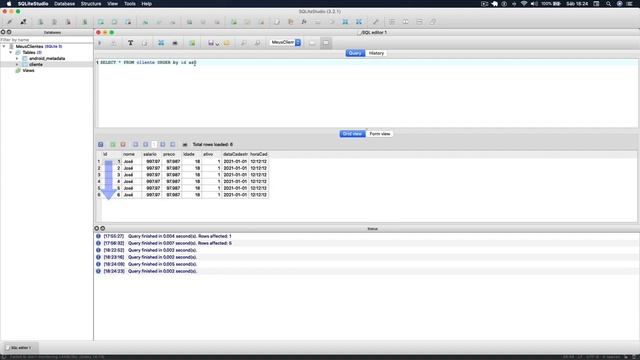Click the open SQL editor toolbar icon
Viewport: 640px width, 360px height.
pyautogui.click(x=277, y=22)
